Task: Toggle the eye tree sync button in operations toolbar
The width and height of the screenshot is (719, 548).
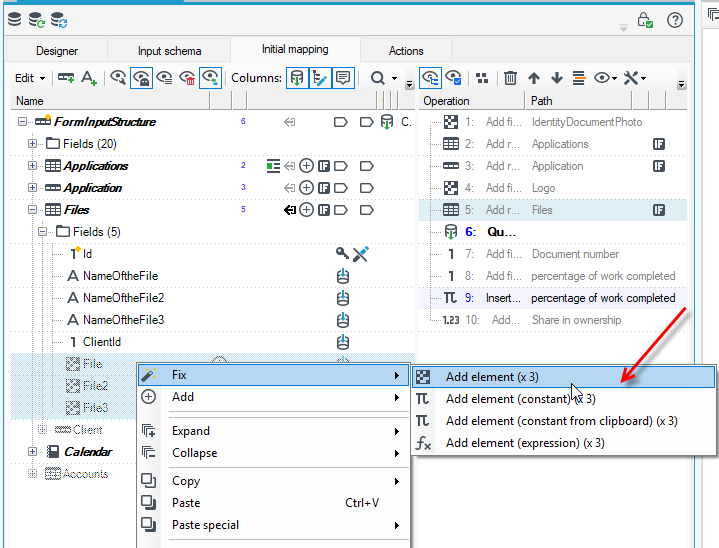Action: [x=430, y=78]
